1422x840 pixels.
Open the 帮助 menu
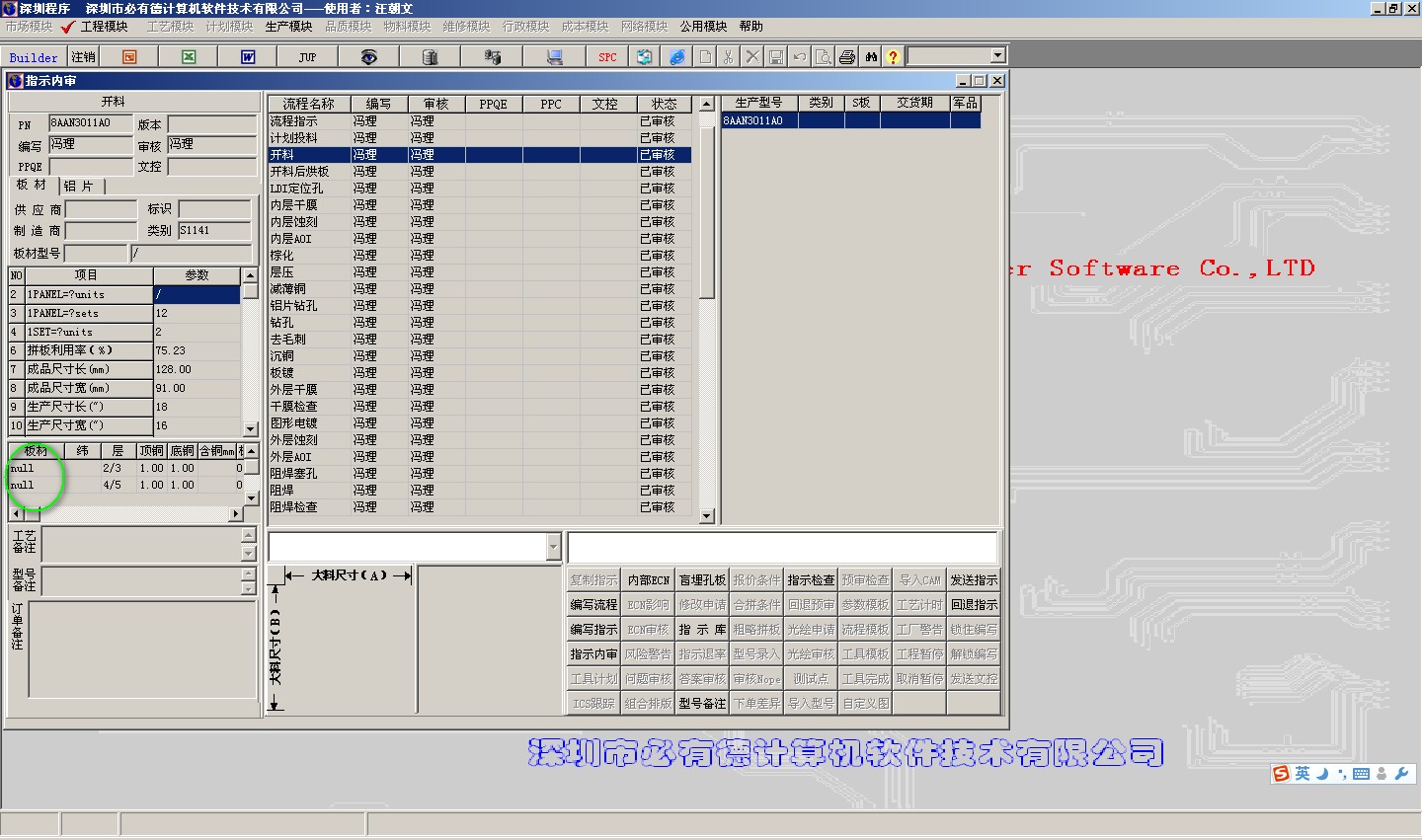click(751, 27)
